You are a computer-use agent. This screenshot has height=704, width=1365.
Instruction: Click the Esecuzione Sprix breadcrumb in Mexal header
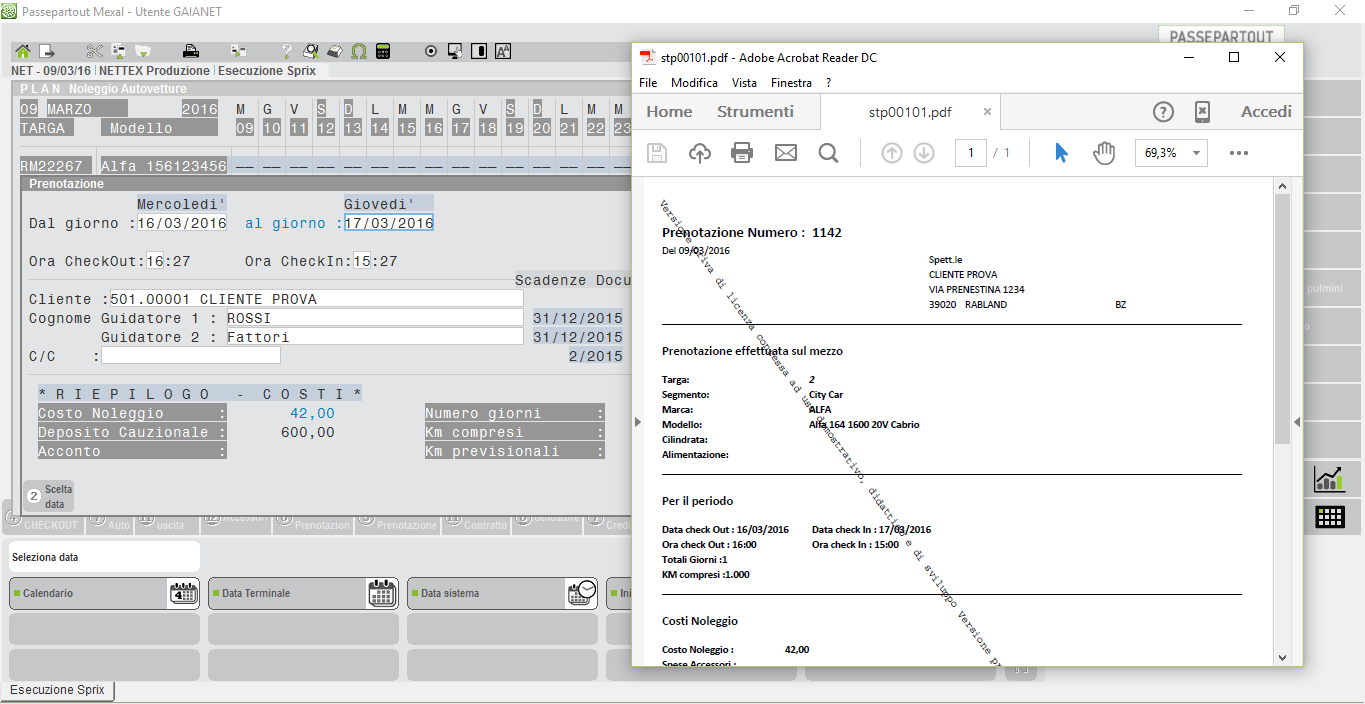266,71
